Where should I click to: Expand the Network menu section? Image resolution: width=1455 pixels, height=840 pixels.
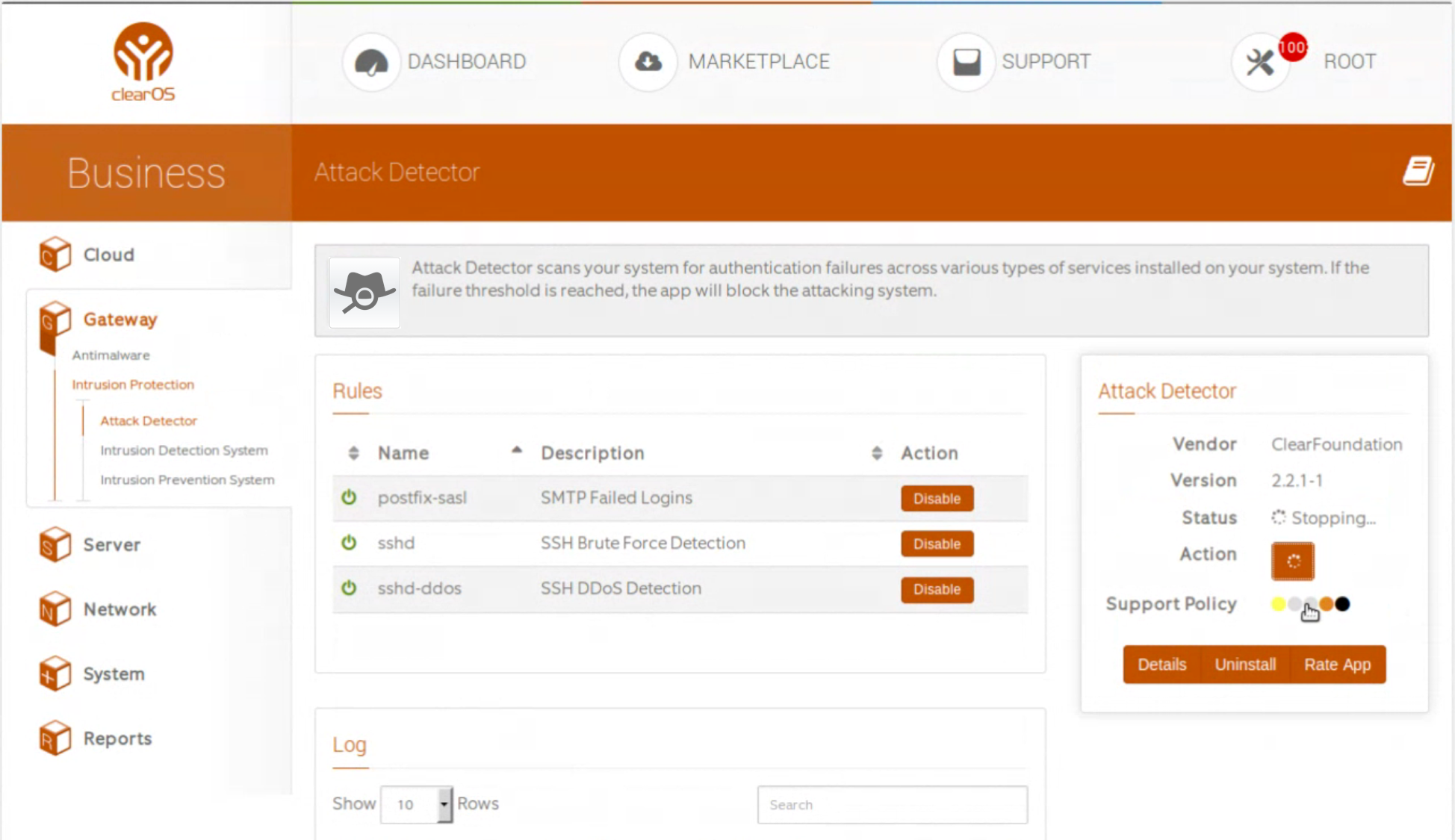pos(120,609)
